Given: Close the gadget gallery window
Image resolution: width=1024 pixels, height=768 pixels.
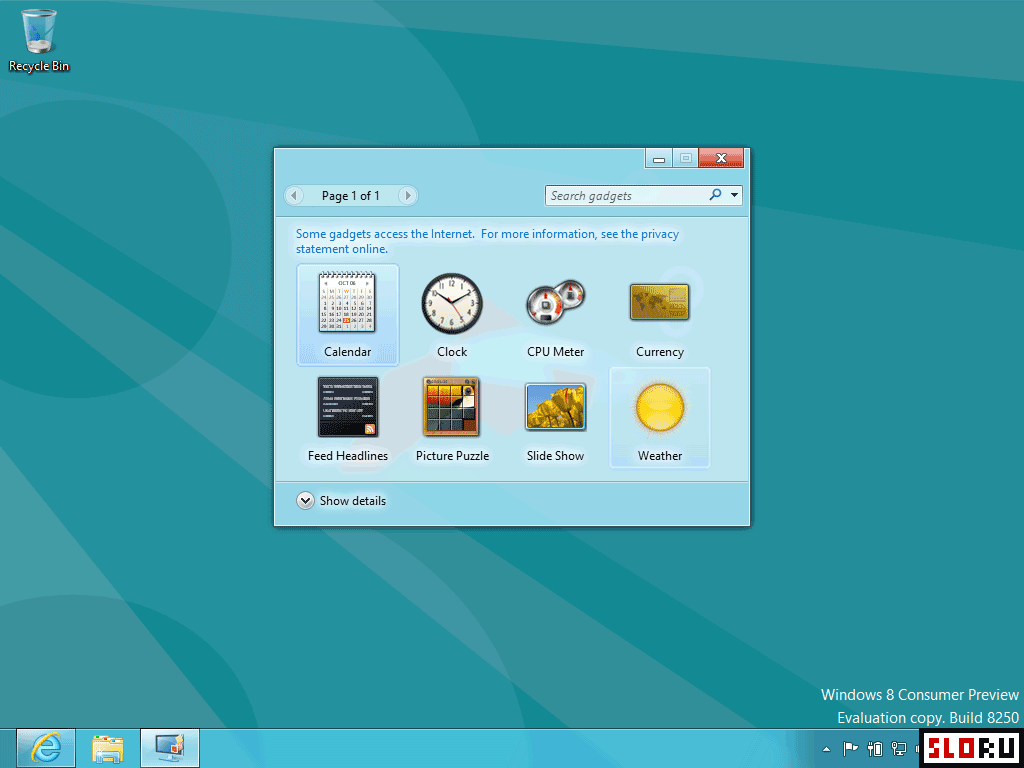Looking at the screenshot, I should pos(721,158).
